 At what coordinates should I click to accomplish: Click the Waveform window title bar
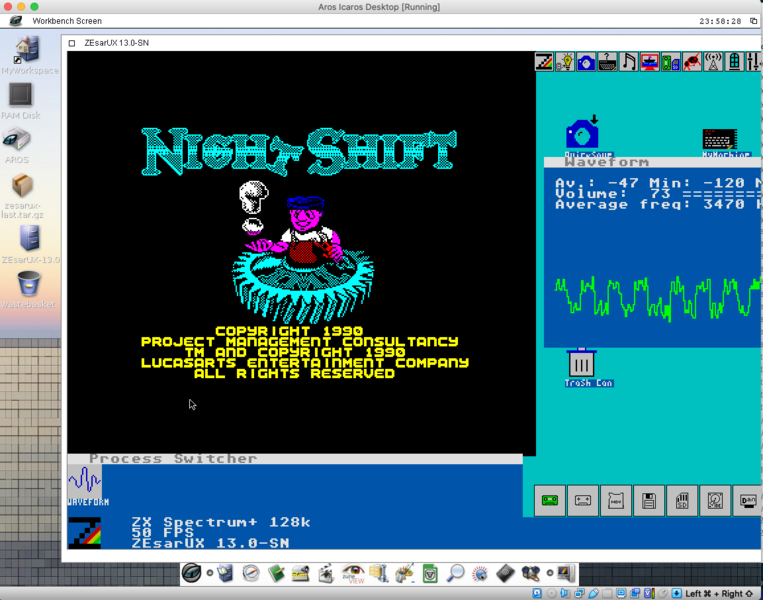pos(652,162)
